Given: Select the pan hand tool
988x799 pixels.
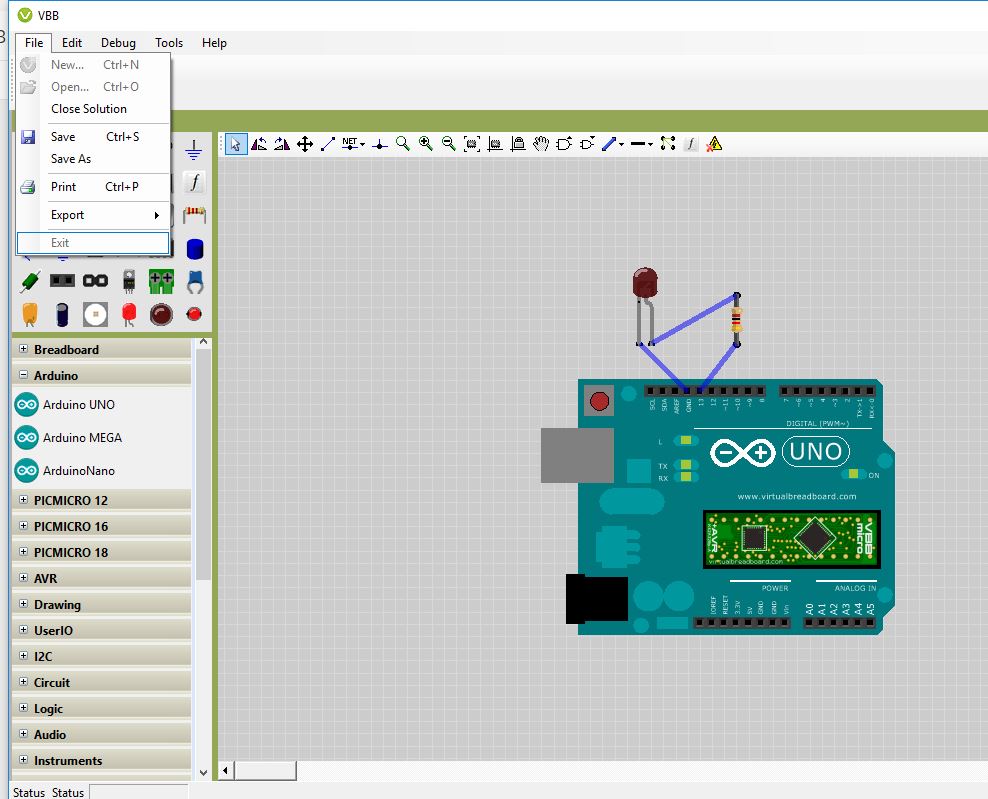Looking at the screenshot, I should [x=541, y=143].
